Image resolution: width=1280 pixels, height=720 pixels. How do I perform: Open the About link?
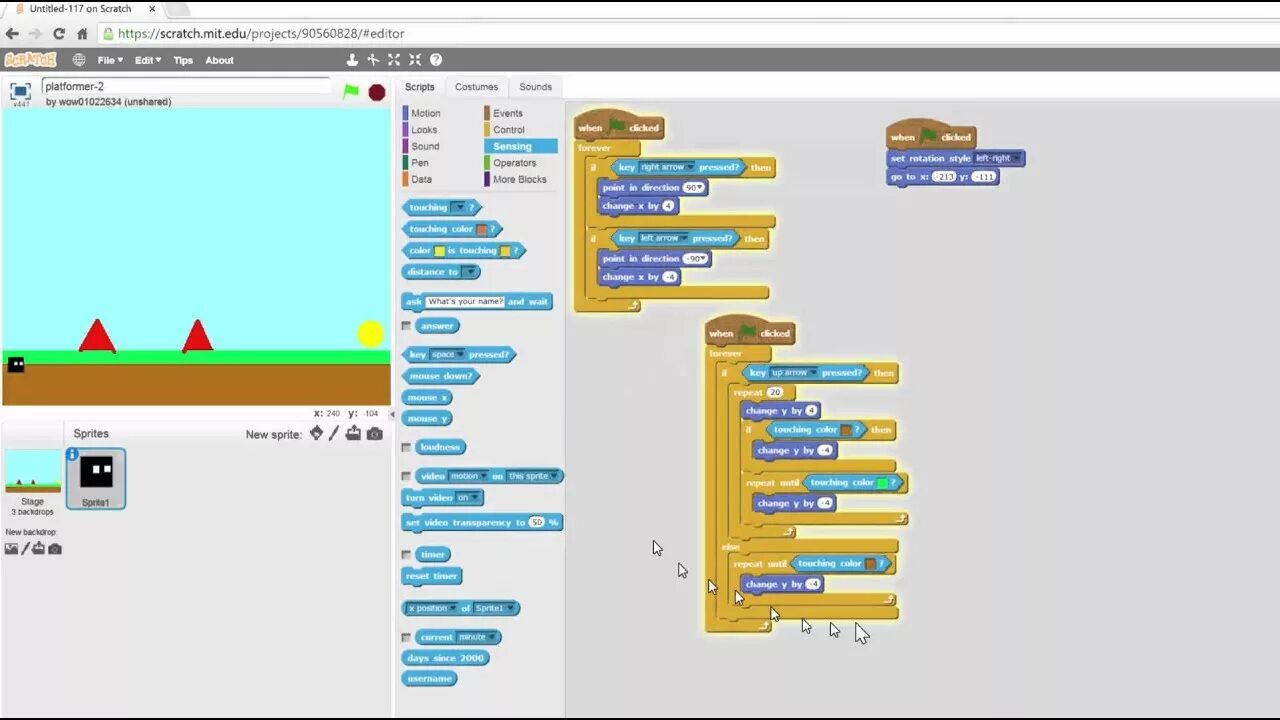pyautogui.click(x=219, y=60)
